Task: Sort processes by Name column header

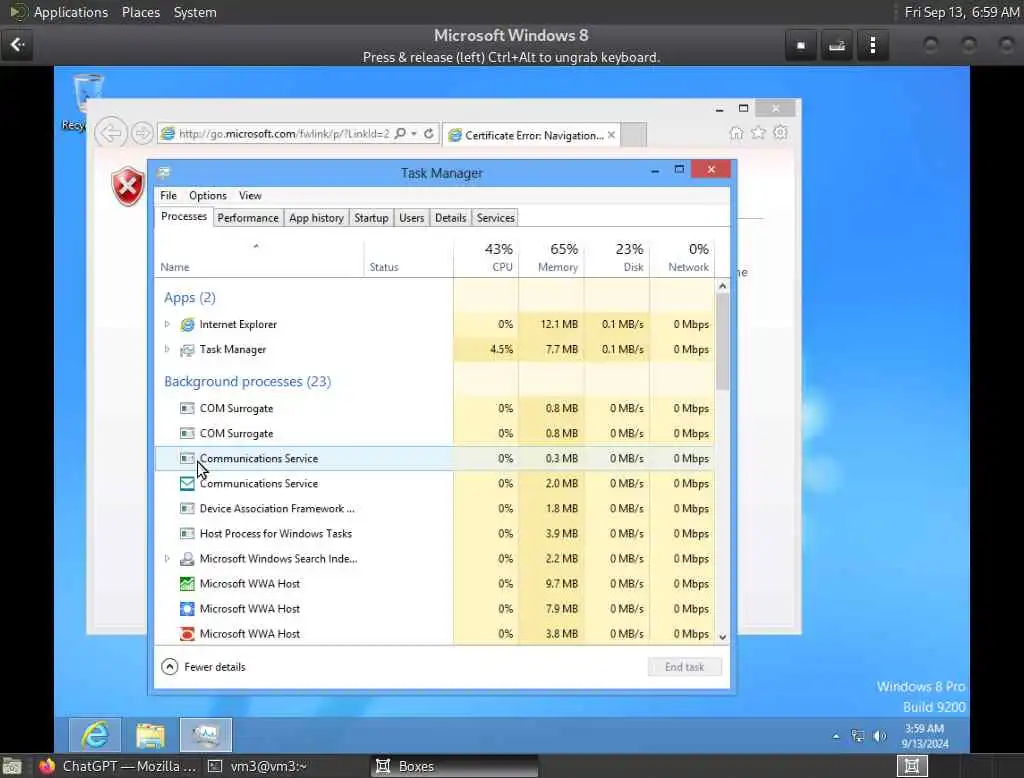Action: (x=259, y=257)
